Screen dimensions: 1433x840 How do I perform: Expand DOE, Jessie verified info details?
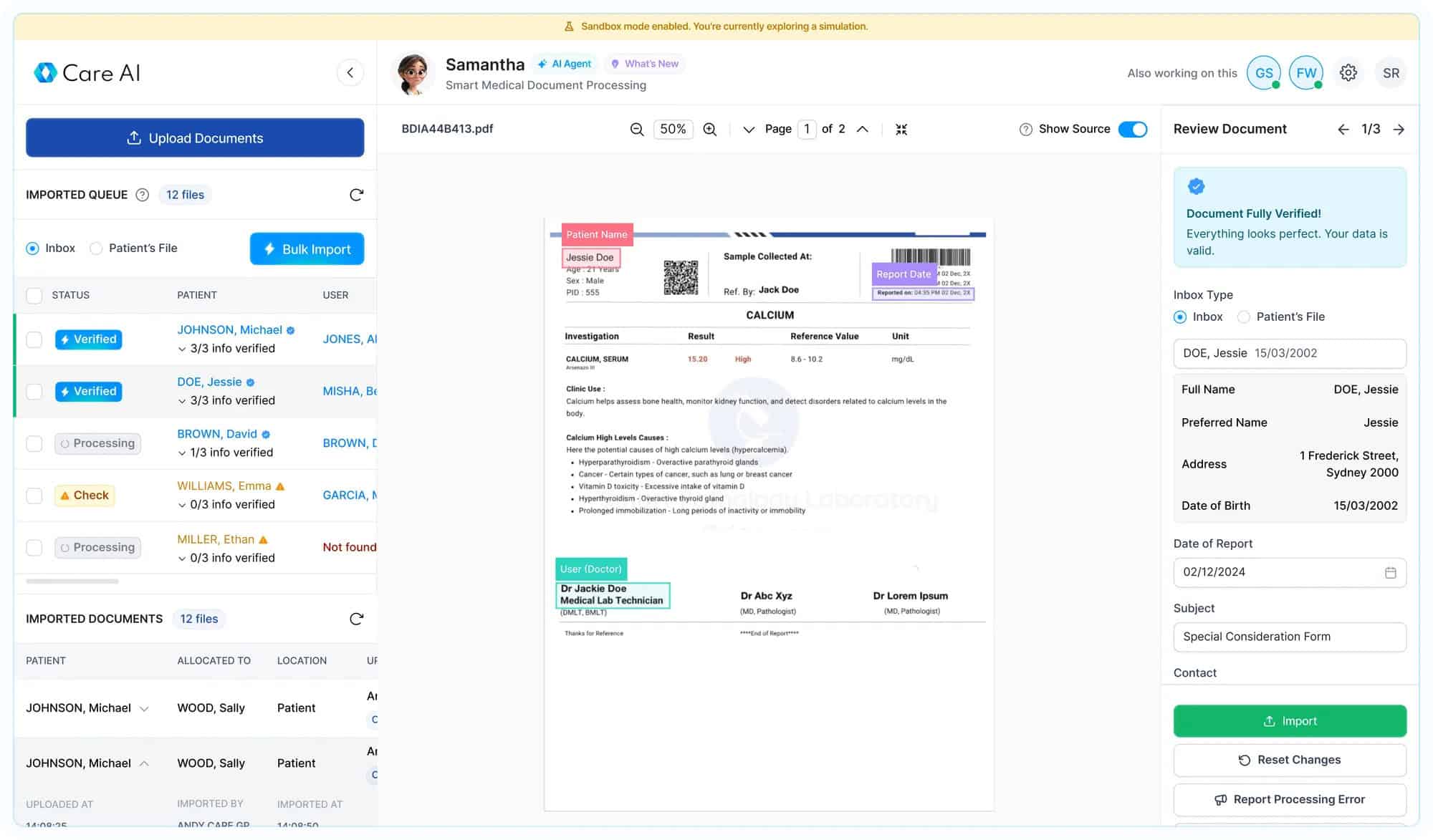[182, 401]
